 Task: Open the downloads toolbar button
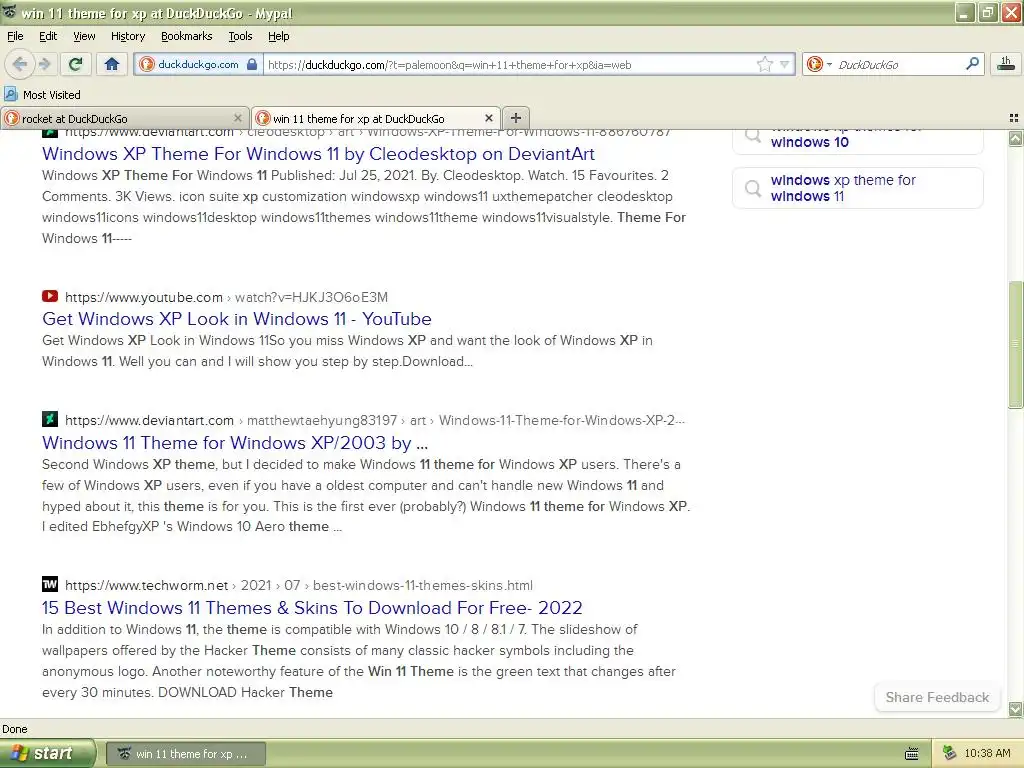tap(1006, 64)
